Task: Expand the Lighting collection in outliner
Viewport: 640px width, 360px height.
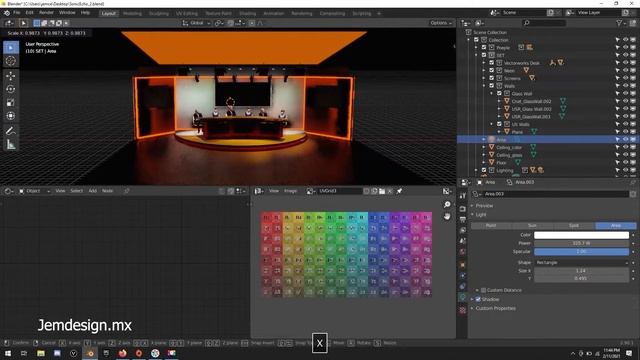Action: [476, 170]
